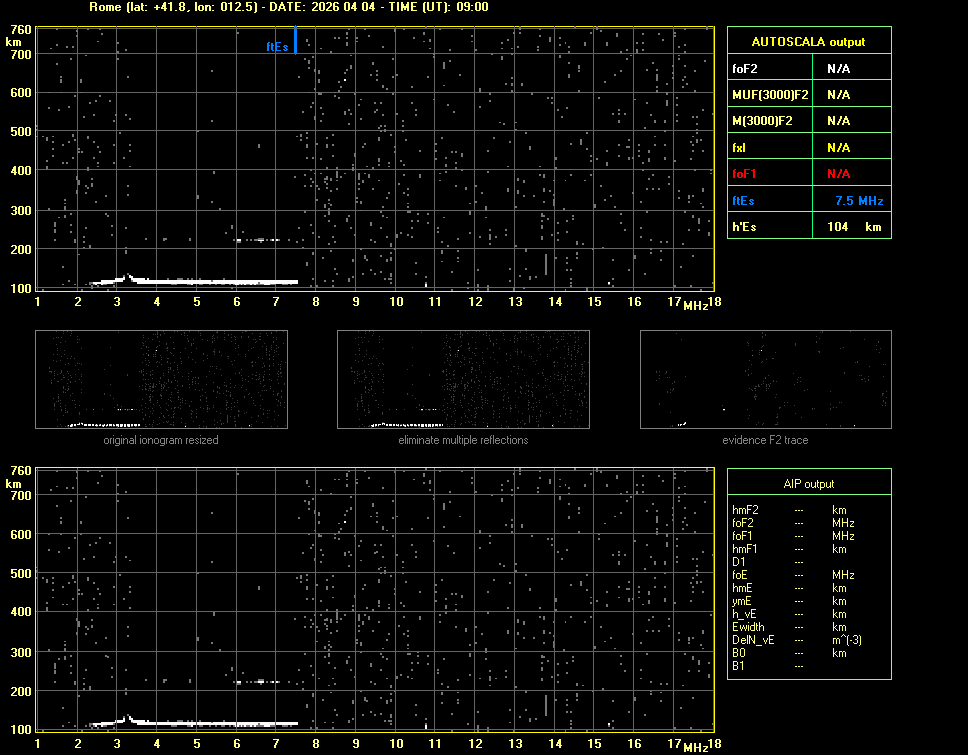Select the yellow fxI row label
This screenshot has width=968, height=755.
(740, 148)
